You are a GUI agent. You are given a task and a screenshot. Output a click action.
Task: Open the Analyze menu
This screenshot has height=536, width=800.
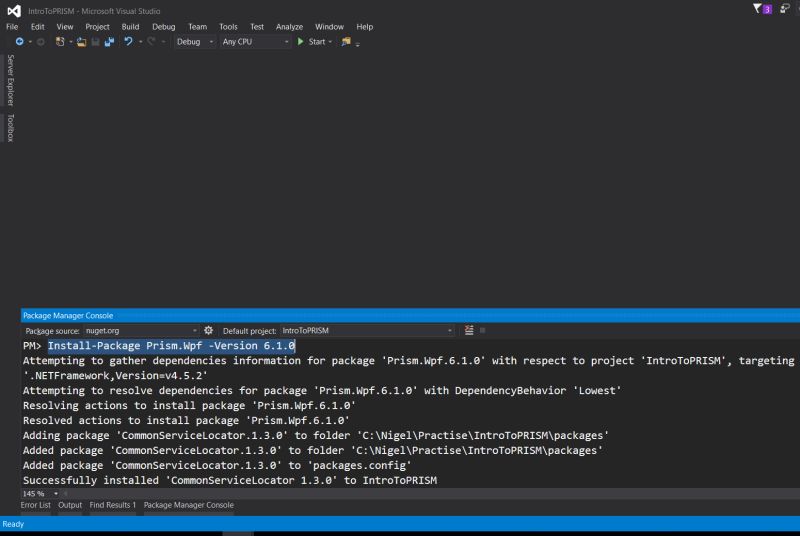click(289, 27)
